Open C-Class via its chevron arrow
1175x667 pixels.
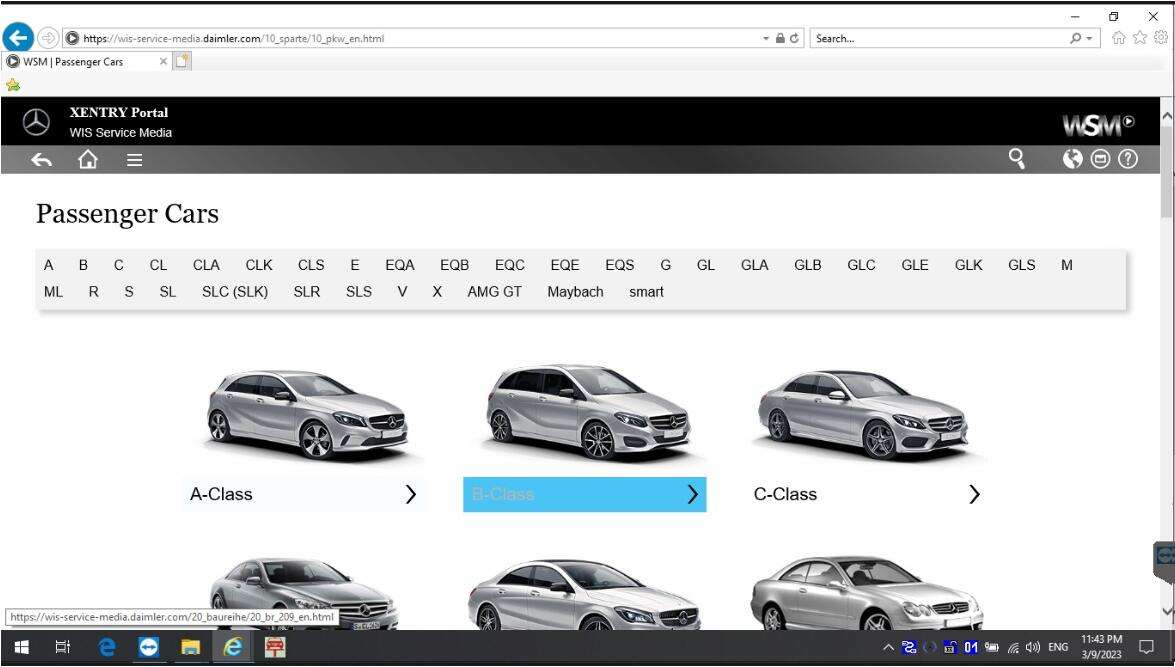(x=974, y=494)
